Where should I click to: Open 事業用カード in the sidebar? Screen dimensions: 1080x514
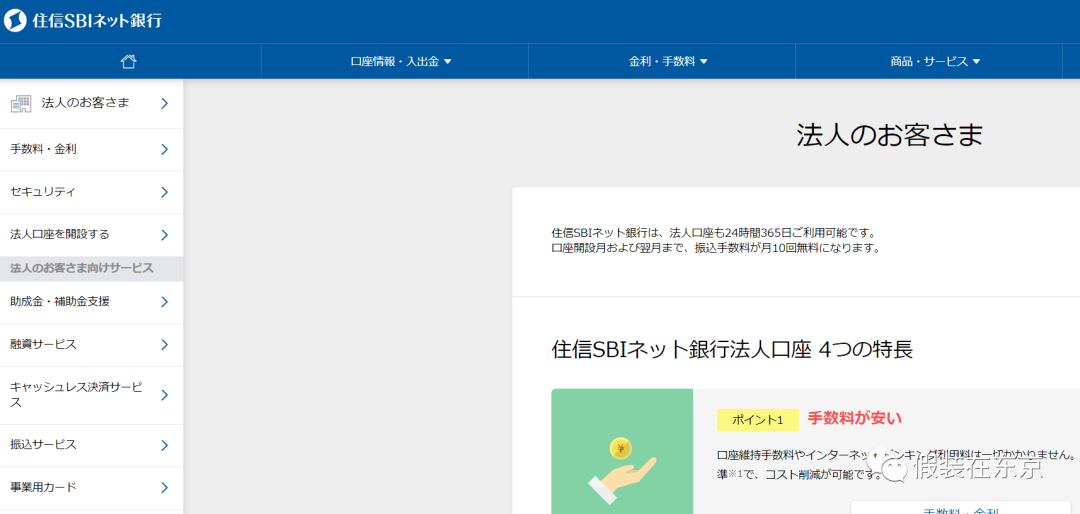point(92,489)
